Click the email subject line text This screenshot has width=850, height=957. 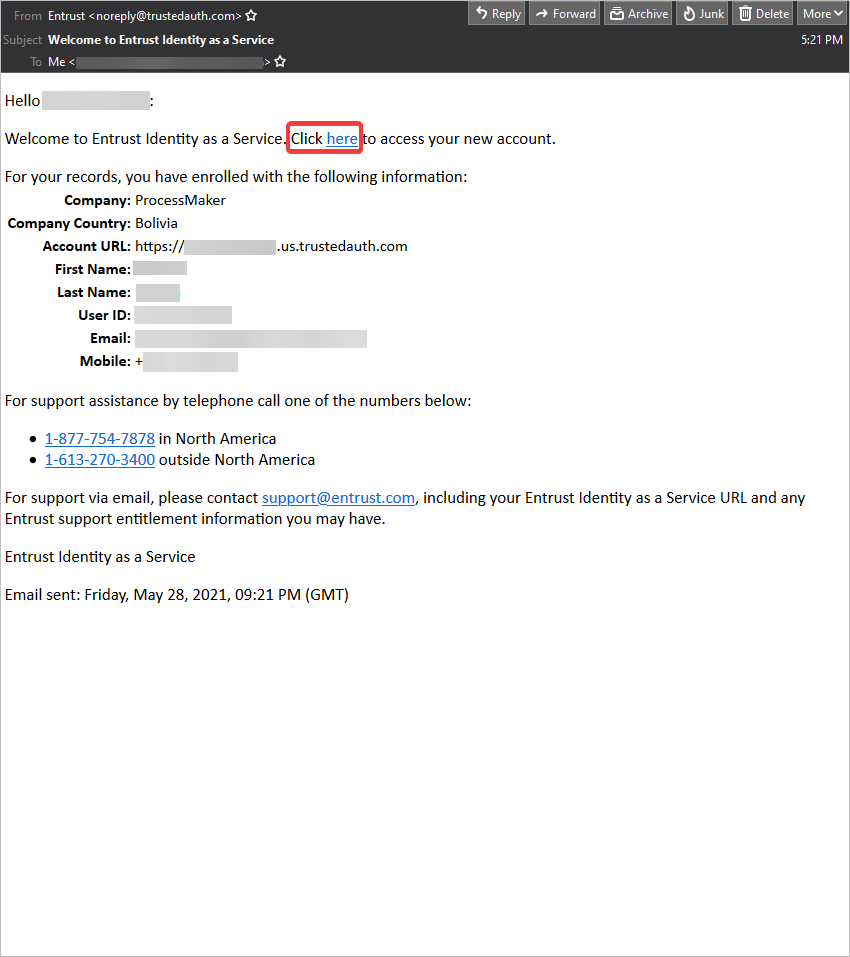161,40
